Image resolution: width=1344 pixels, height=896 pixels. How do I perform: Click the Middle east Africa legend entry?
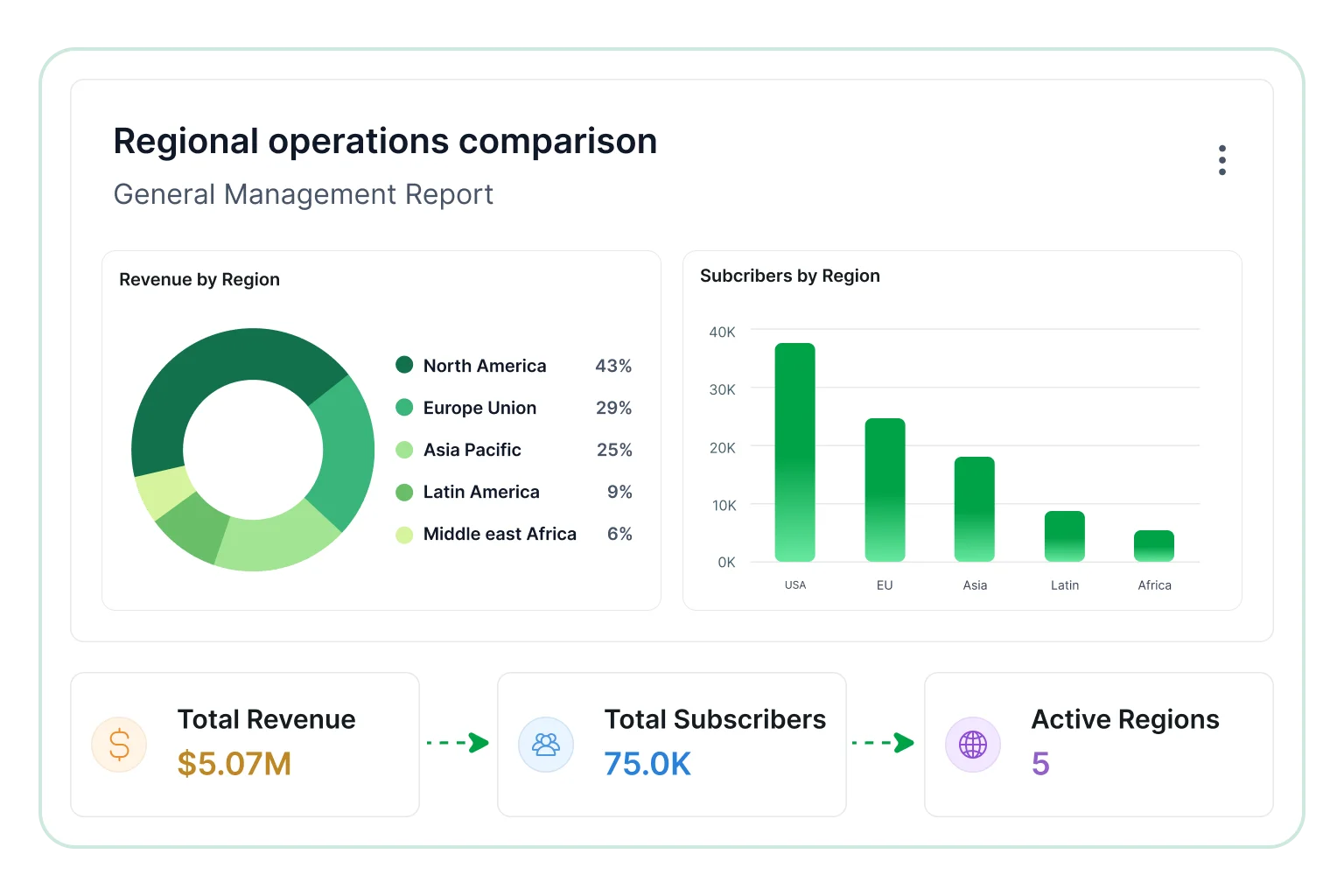click(514, 534)
